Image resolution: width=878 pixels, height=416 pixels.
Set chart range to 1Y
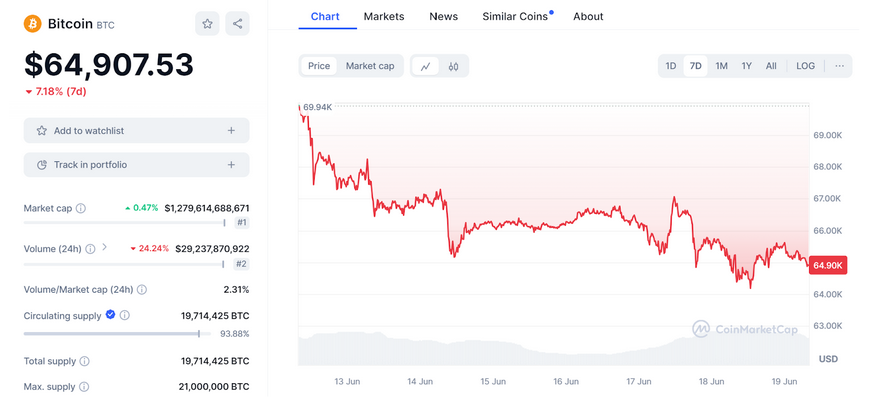746,66
